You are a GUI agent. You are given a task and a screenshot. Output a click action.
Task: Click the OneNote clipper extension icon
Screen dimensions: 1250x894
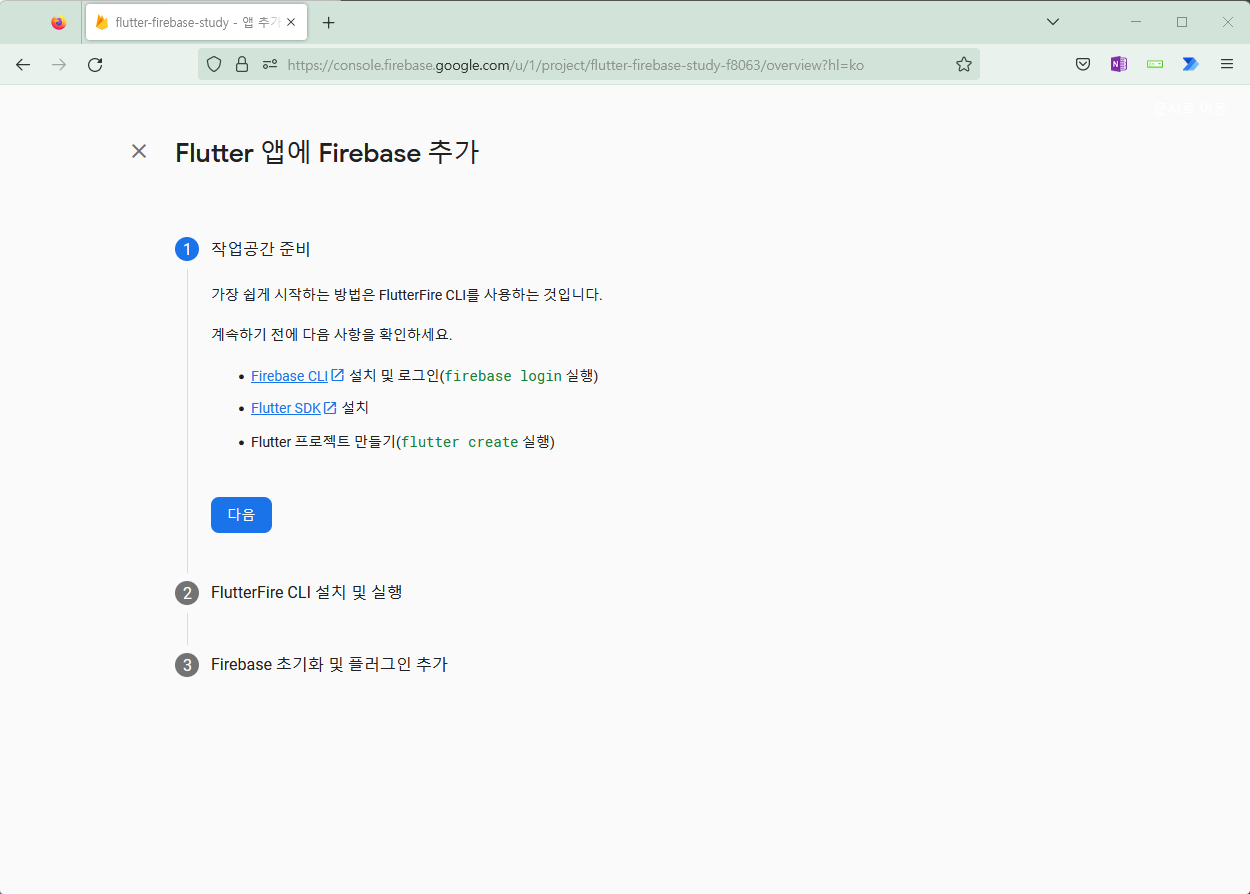coord(1119,64)
